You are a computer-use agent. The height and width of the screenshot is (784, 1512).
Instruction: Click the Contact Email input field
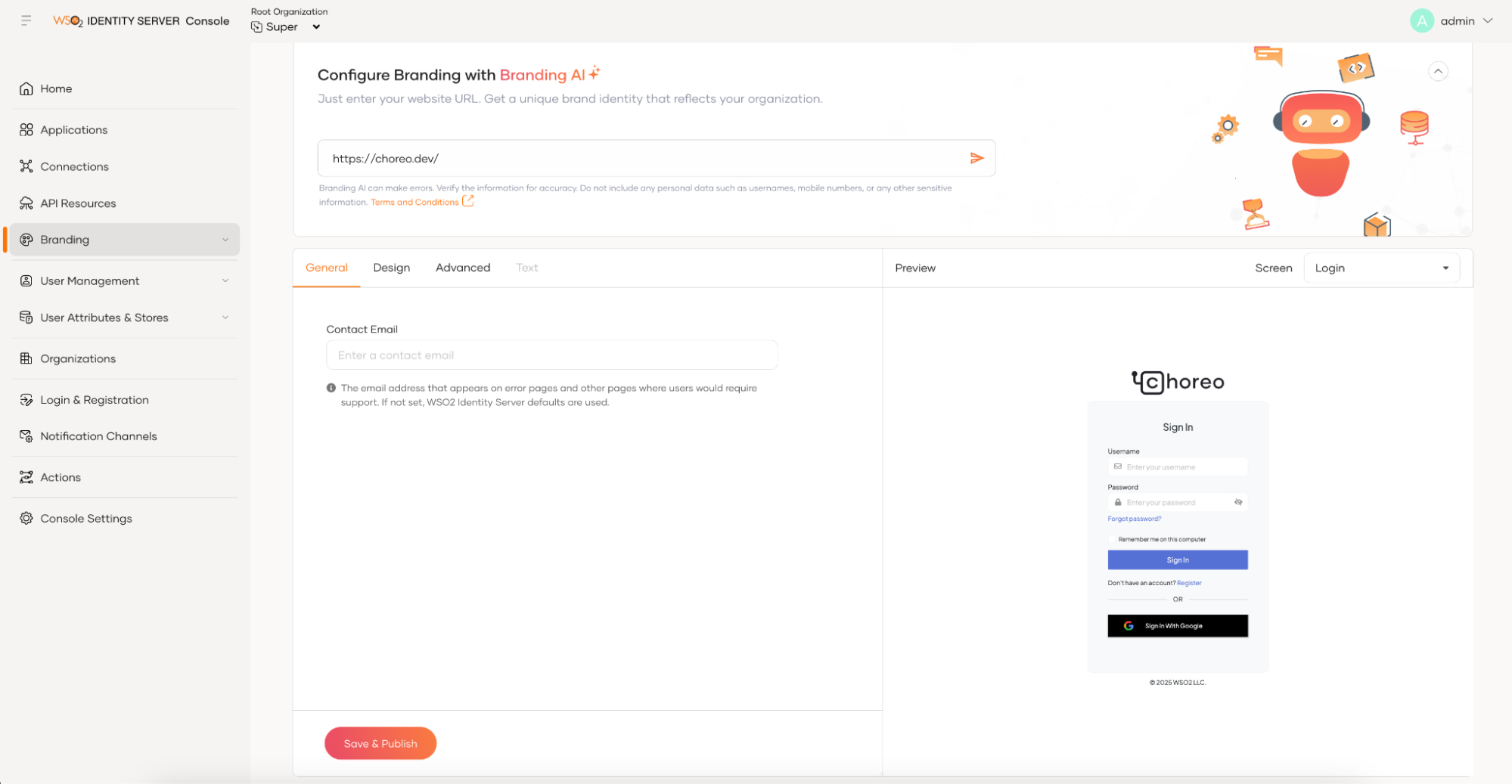pos(551,355)
